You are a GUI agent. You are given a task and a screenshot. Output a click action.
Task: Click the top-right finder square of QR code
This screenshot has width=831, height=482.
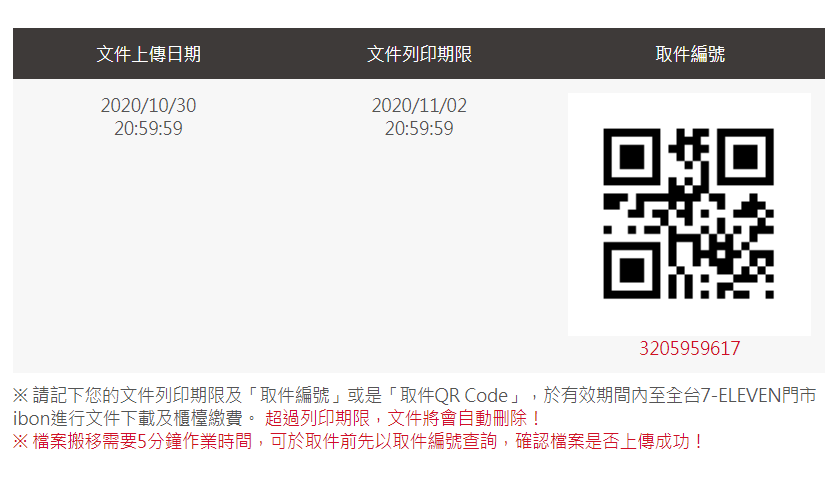(745, 156)
